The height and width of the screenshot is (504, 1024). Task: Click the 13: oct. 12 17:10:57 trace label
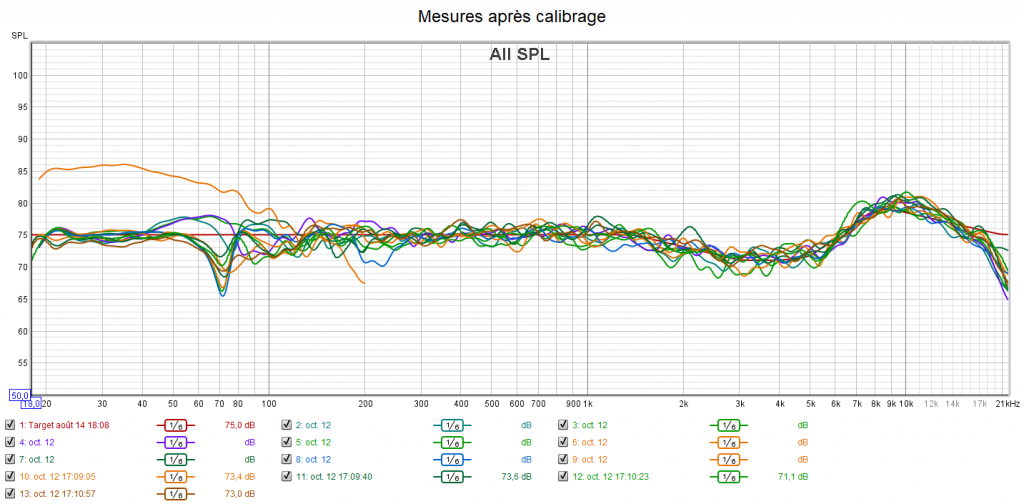(x=57, y=494)
